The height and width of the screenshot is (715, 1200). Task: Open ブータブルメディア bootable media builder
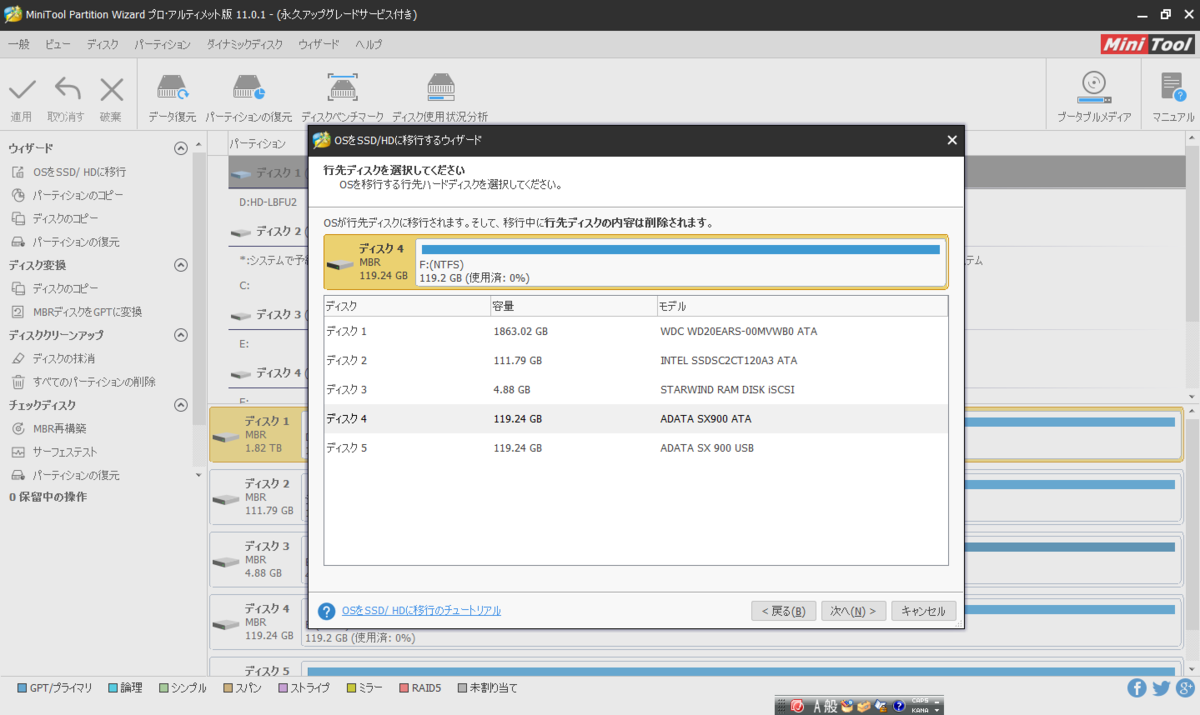click(x=1094, y=98)
